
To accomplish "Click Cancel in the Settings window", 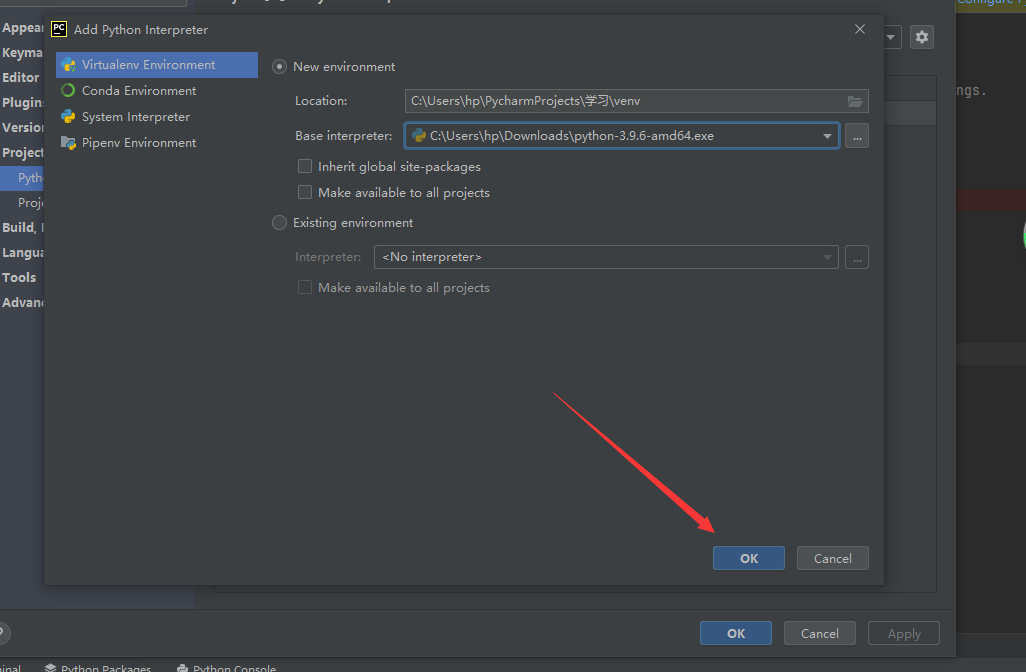I will point(820,633).
